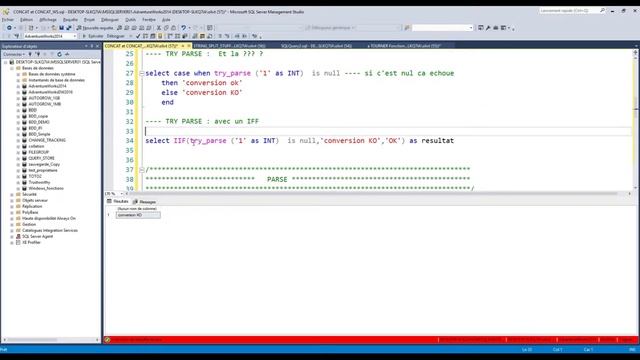This screenshot has height=360, width=640.
Task: Open the Connecter dropdown in Object Explorer
Action: (x=13, y=54)
